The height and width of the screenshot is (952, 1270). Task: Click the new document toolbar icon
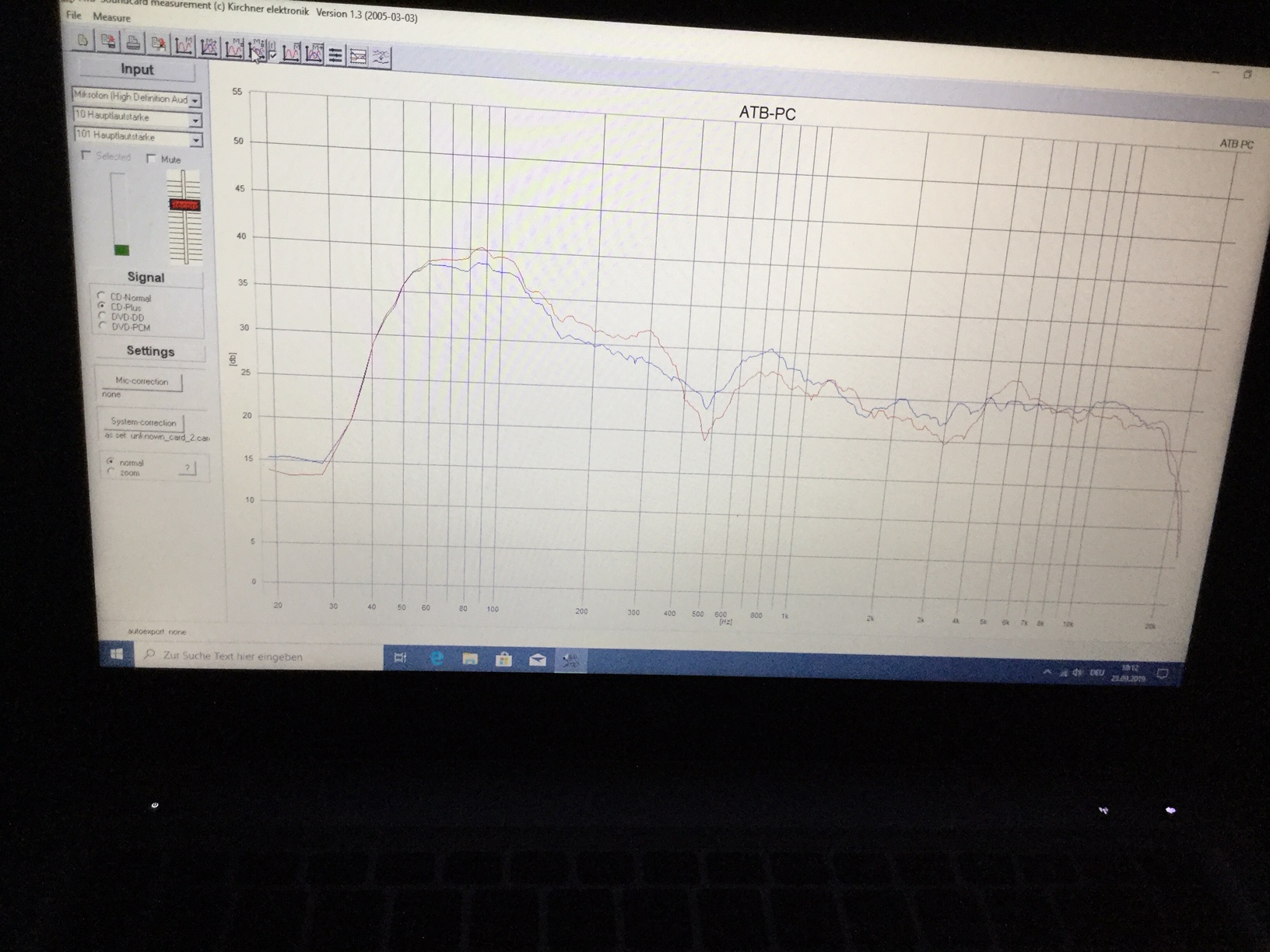click(82, 40)
